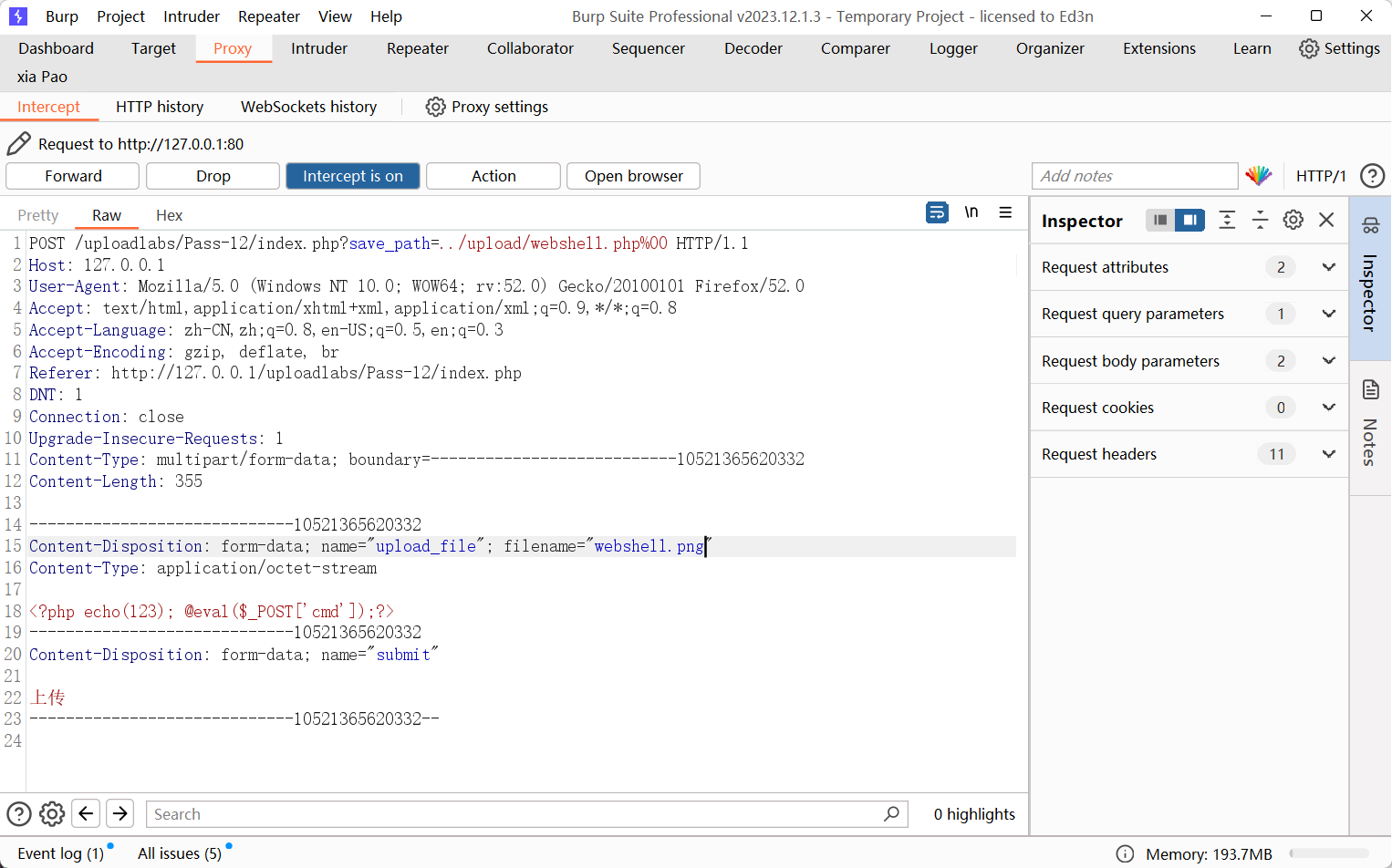The width and height of the screenshot is (1392, 868).
Task: Open search help icon at bottom left
Action: click(x=19, y=813)
